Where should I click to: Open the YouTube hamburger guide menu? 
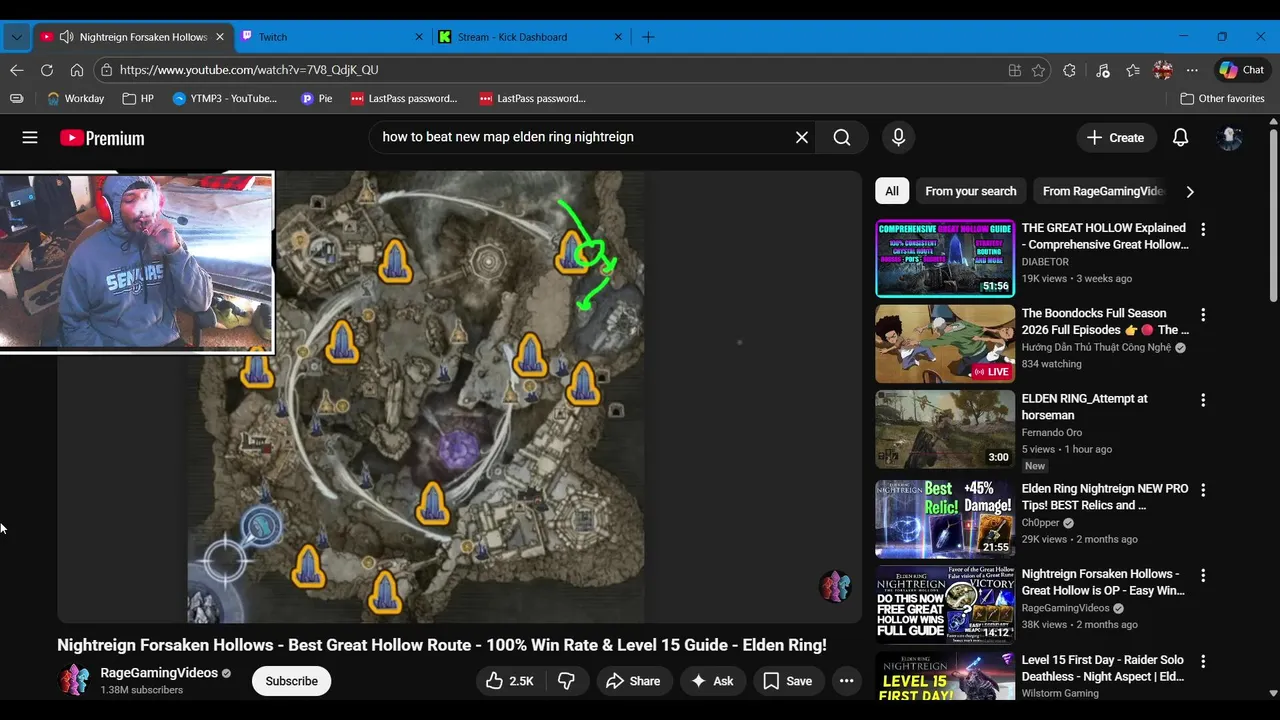click(30, 138)
